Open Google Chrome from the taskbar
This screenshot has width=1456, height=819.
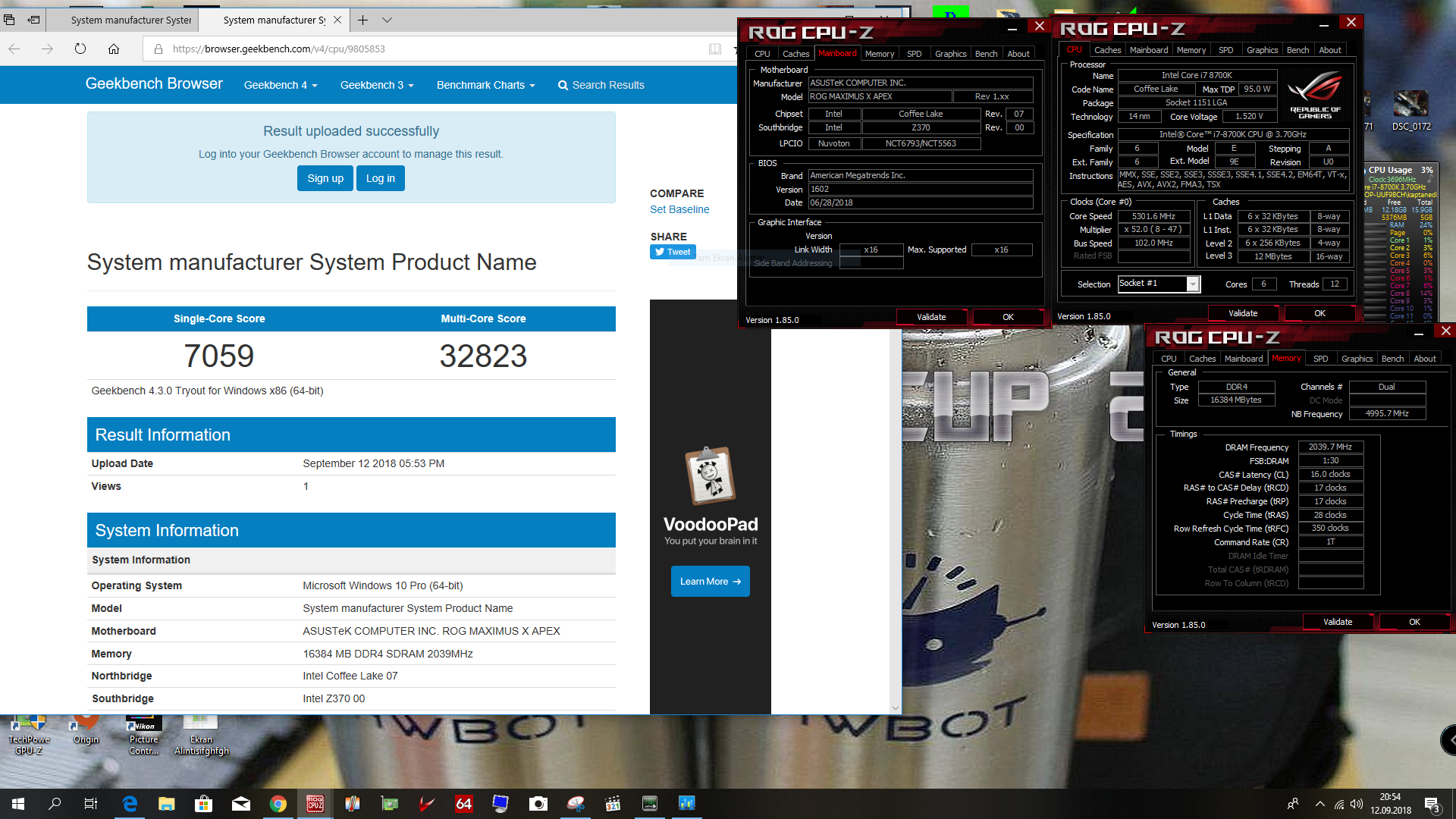tap(278, 804)
